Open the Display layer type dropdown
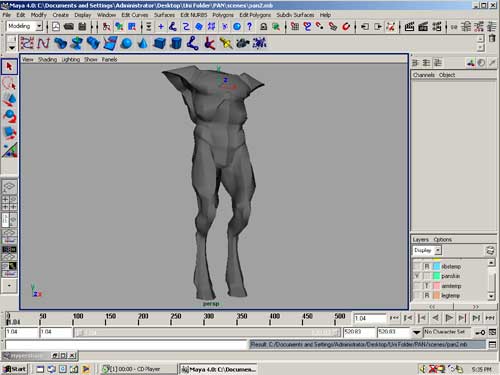This screenshot has width=500, height=375. (x=438, y=250)
